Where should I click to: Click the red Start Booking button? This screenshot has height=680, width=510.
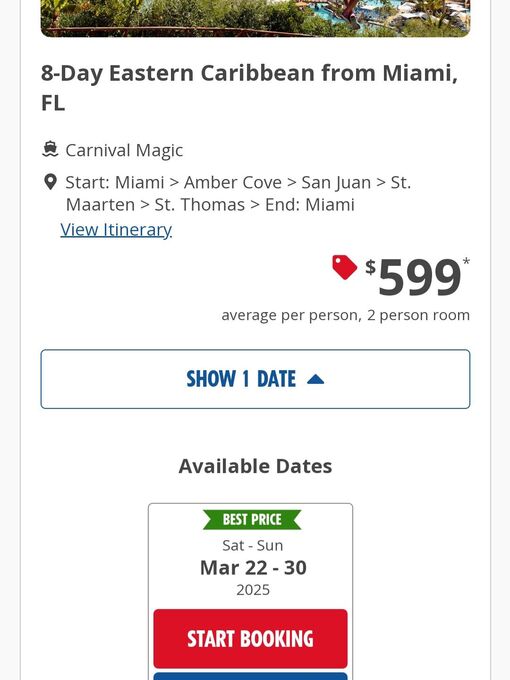coord(250,638)
